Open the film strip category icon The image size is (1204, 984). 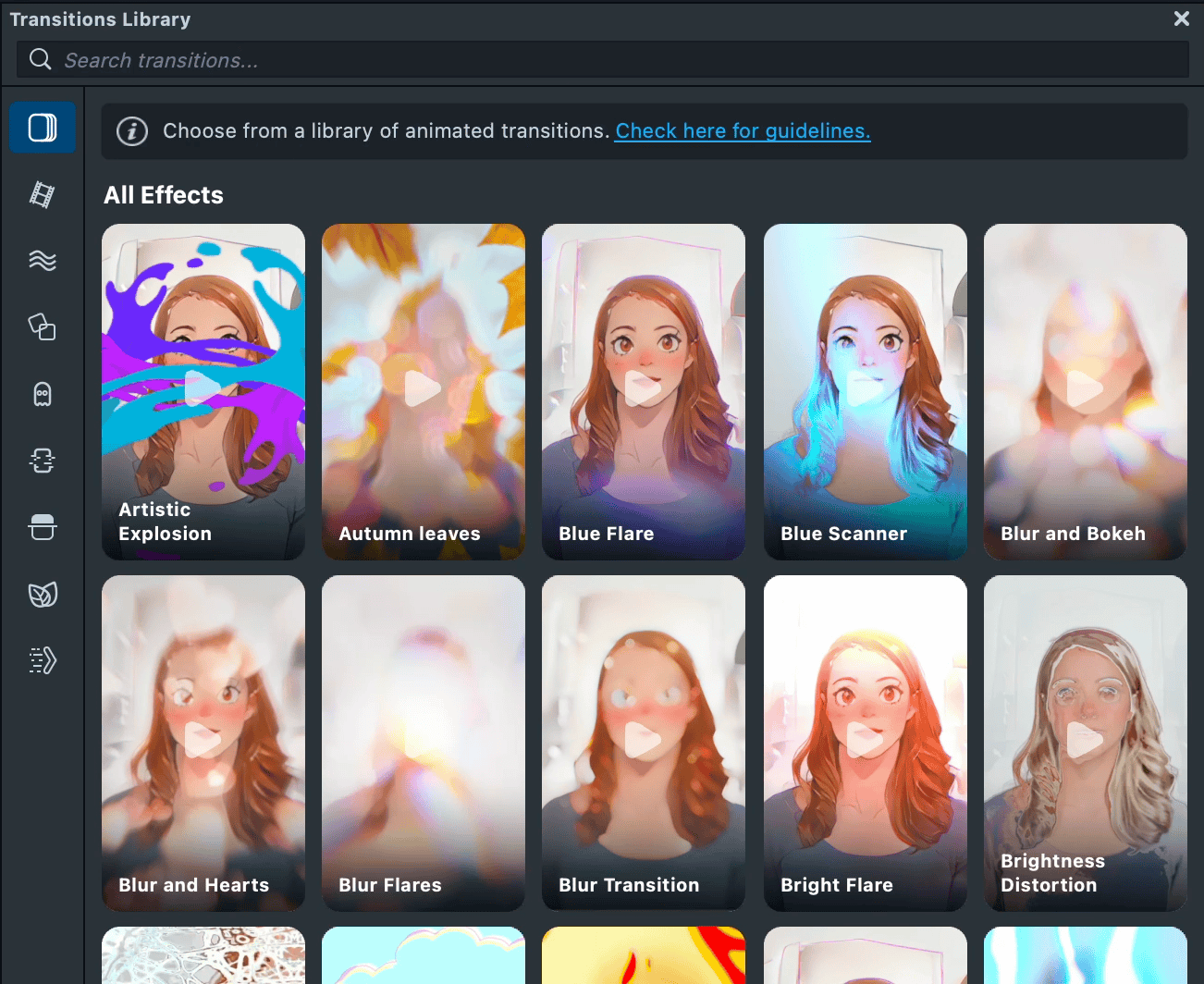43,194
